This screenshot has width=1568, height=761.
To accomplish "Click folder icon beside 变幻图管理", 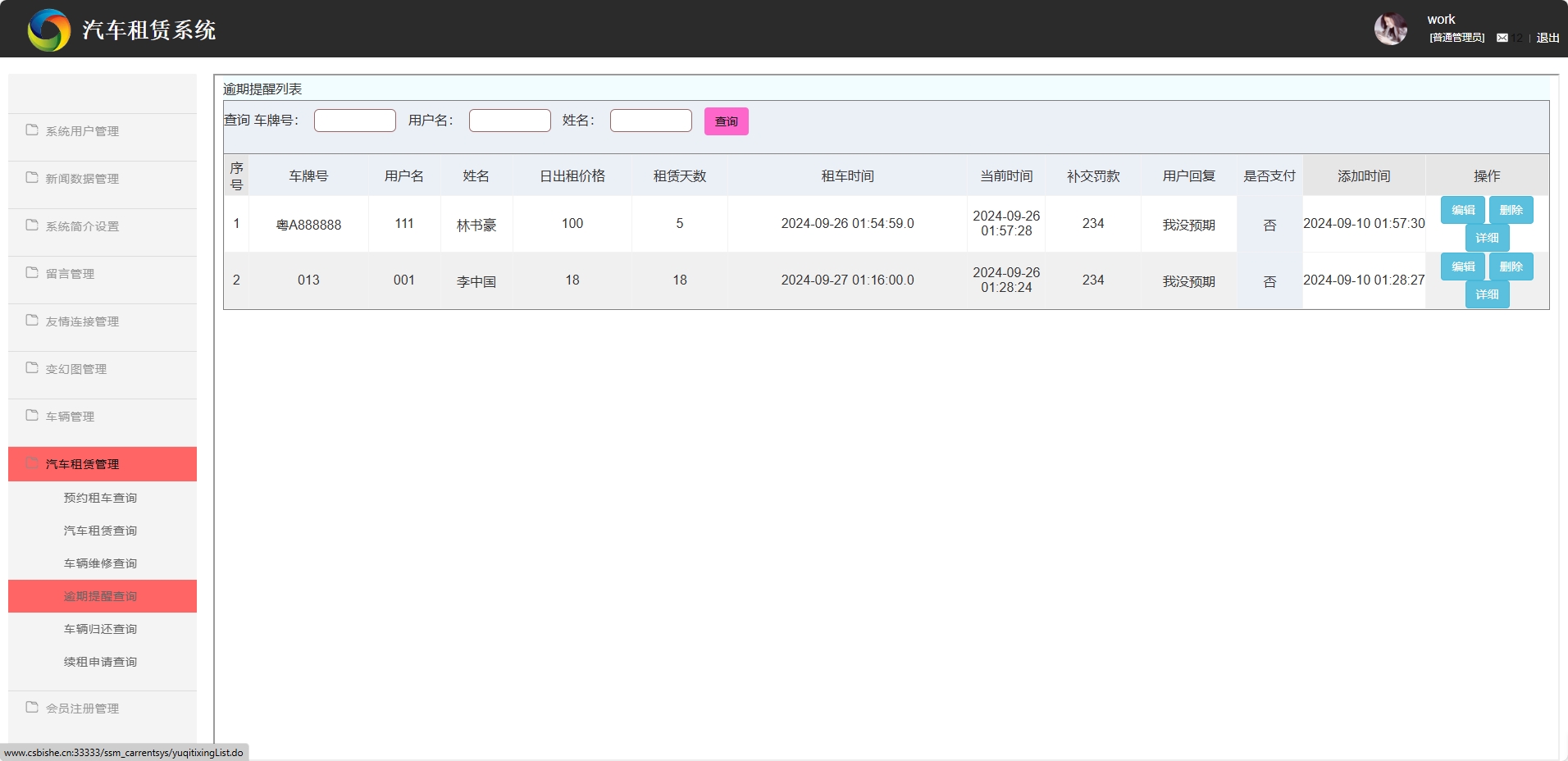I will pyautogui.click(x=32, y=368).
